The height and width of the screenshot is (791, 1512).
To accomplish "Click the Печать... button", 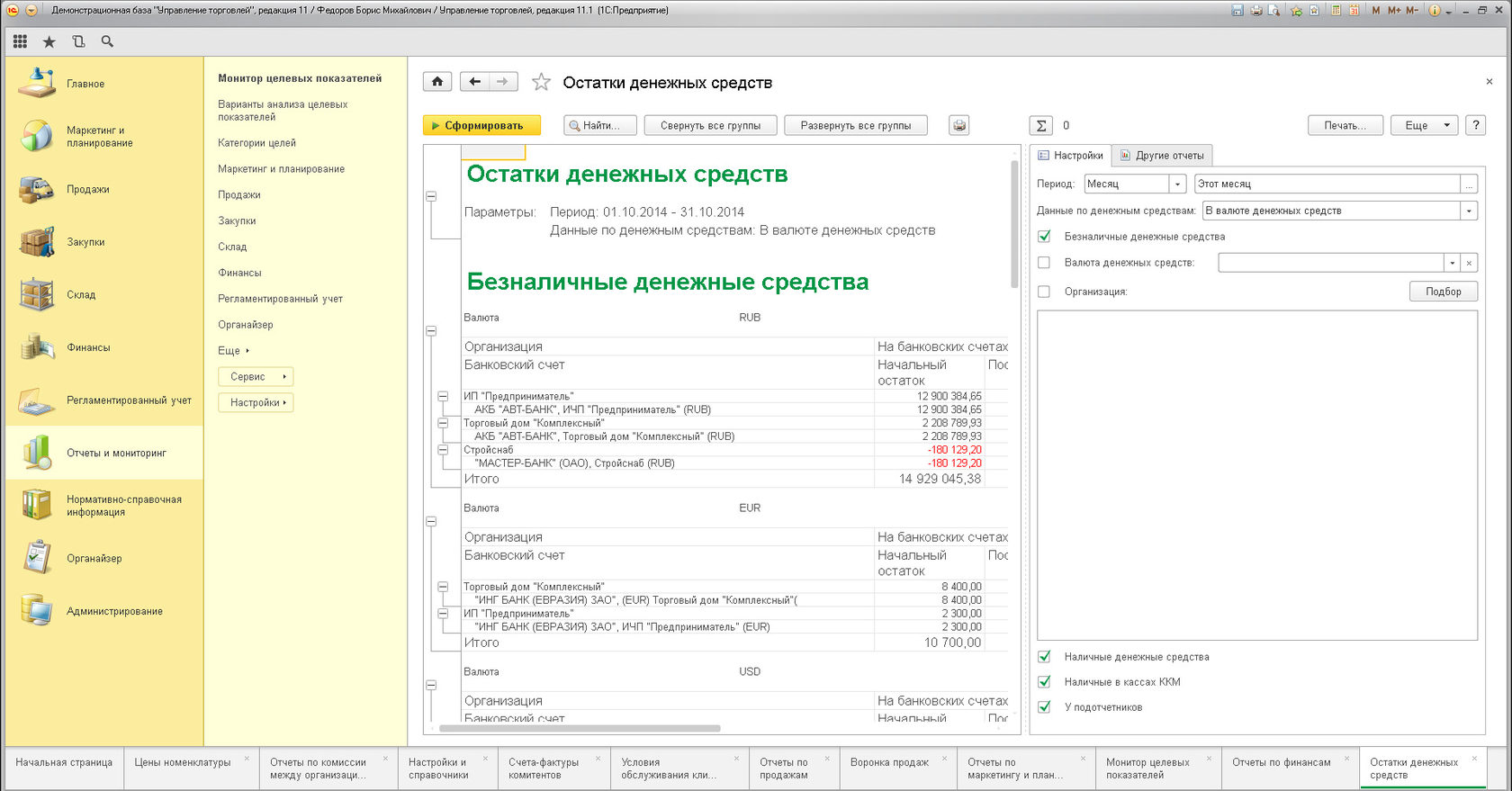I will point(1345,126).
